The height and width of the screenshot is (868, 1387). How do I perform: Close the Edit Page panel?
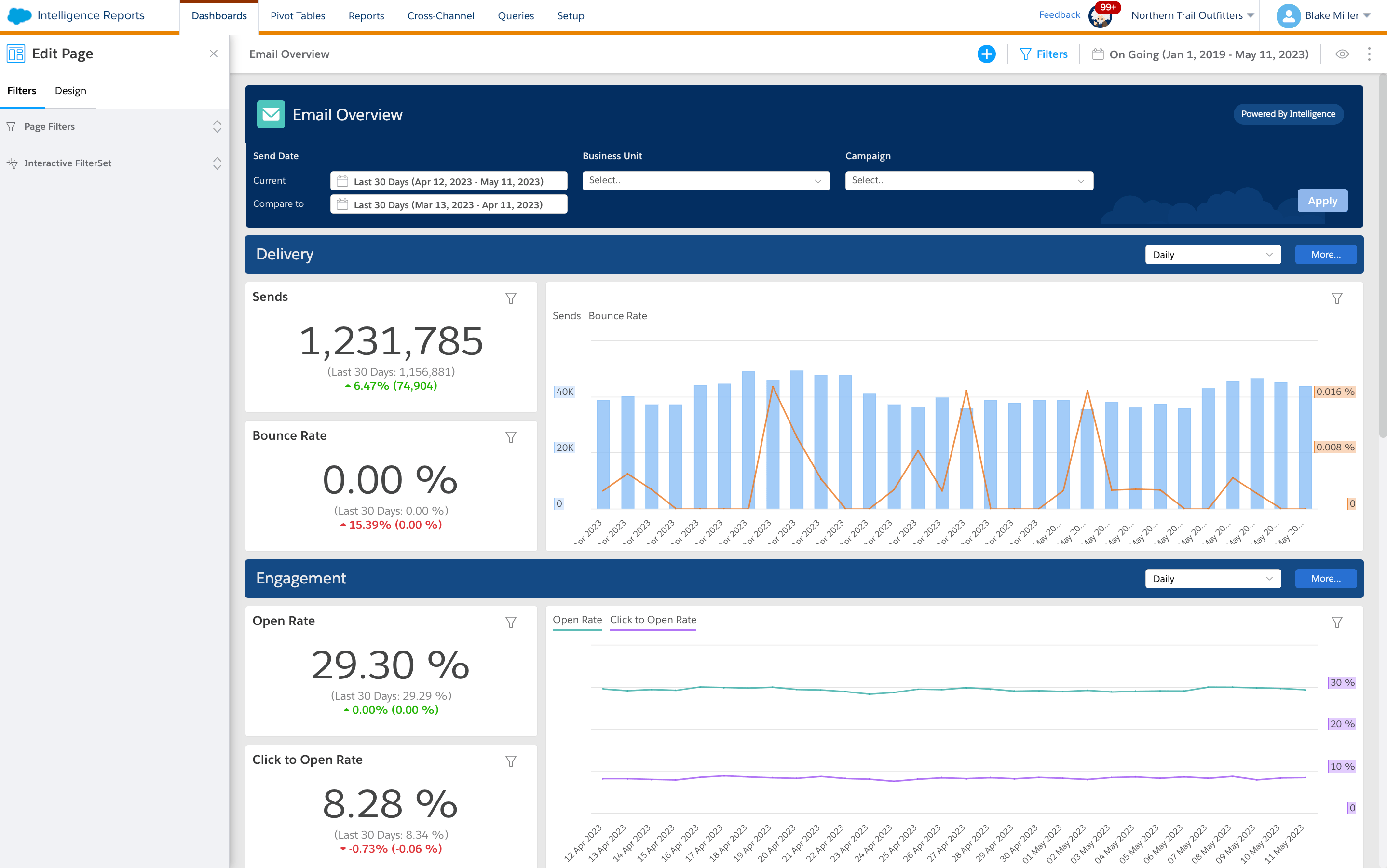pyautogui.click(x=214, y=54)
